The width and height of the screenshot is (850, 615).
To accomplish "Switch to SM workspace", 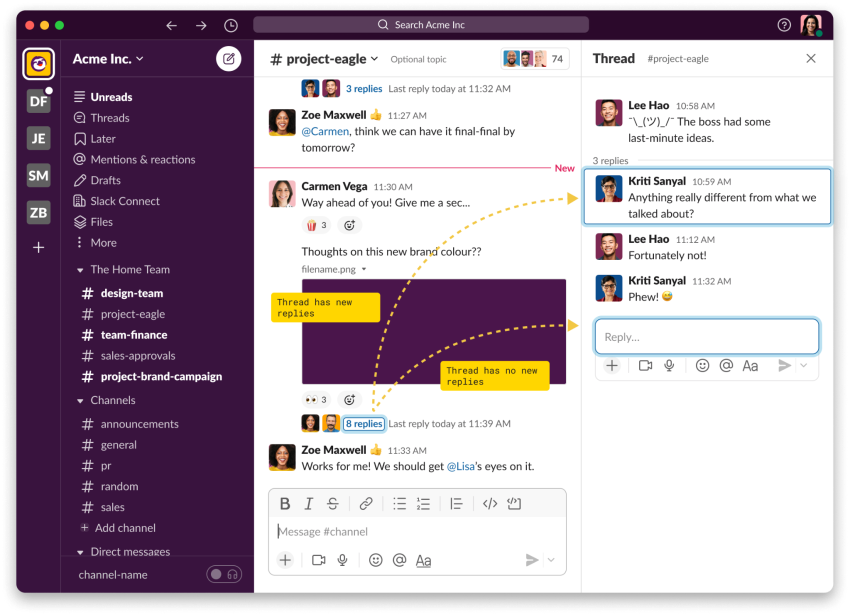I will (38, 175).
